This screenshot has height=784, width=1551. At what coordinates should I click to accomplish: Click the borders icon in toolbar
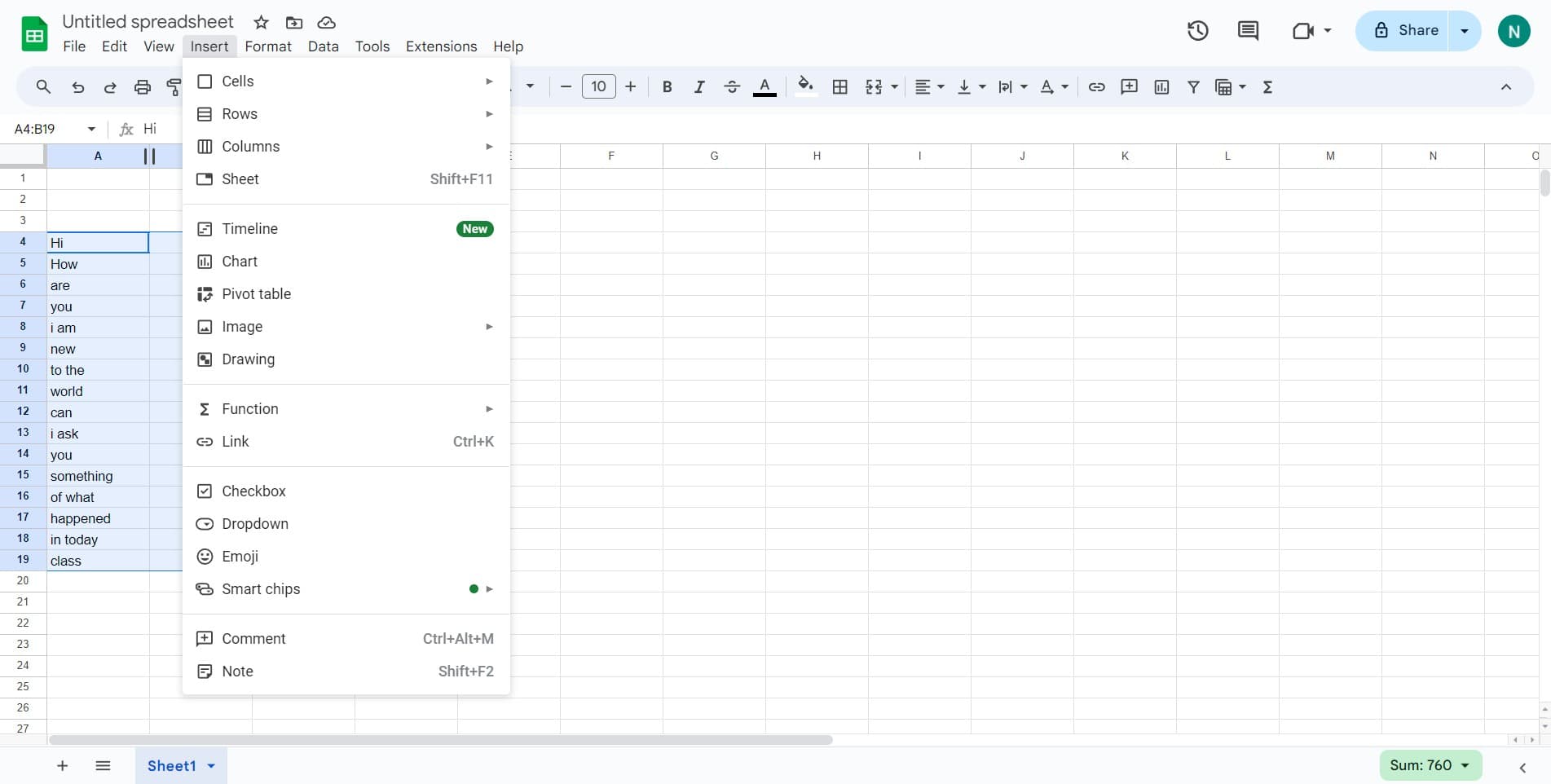pyautogui.click(x=840, y=87)
